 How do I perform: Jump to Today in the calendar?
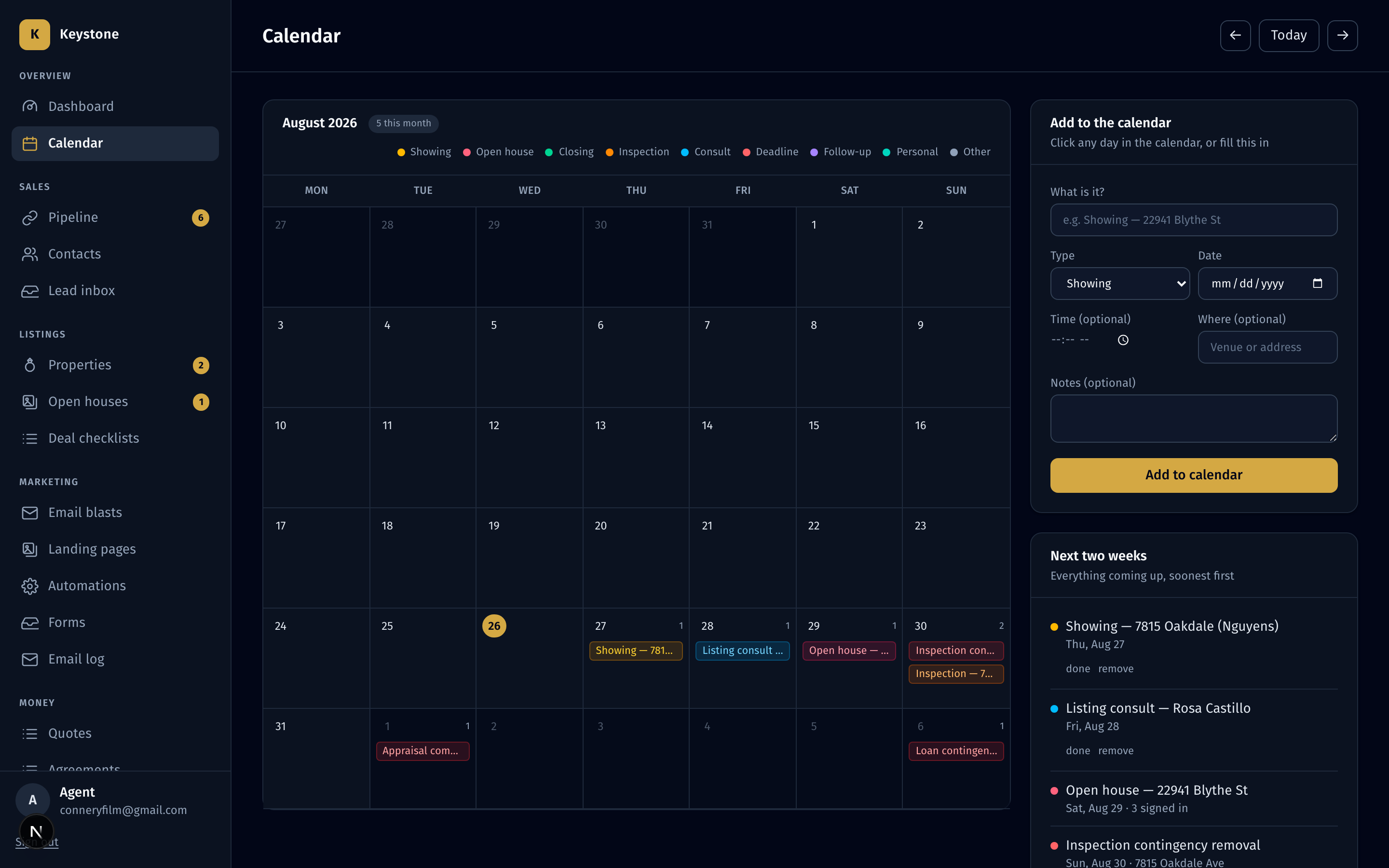tap(1289, 36)
